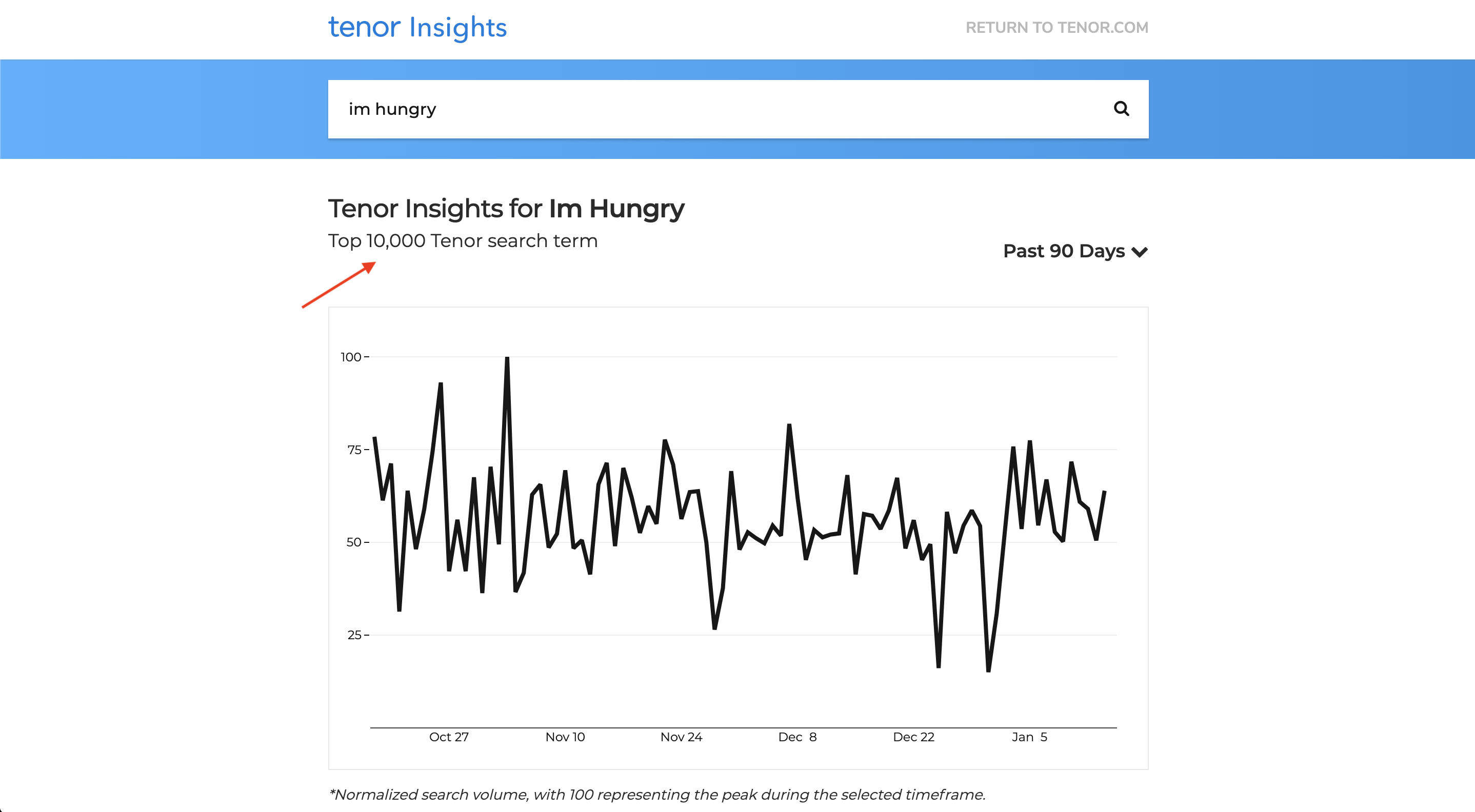Click the Nov 10 axis label
The height and width of the screenshot is (812, 1475).
point(565,737)
